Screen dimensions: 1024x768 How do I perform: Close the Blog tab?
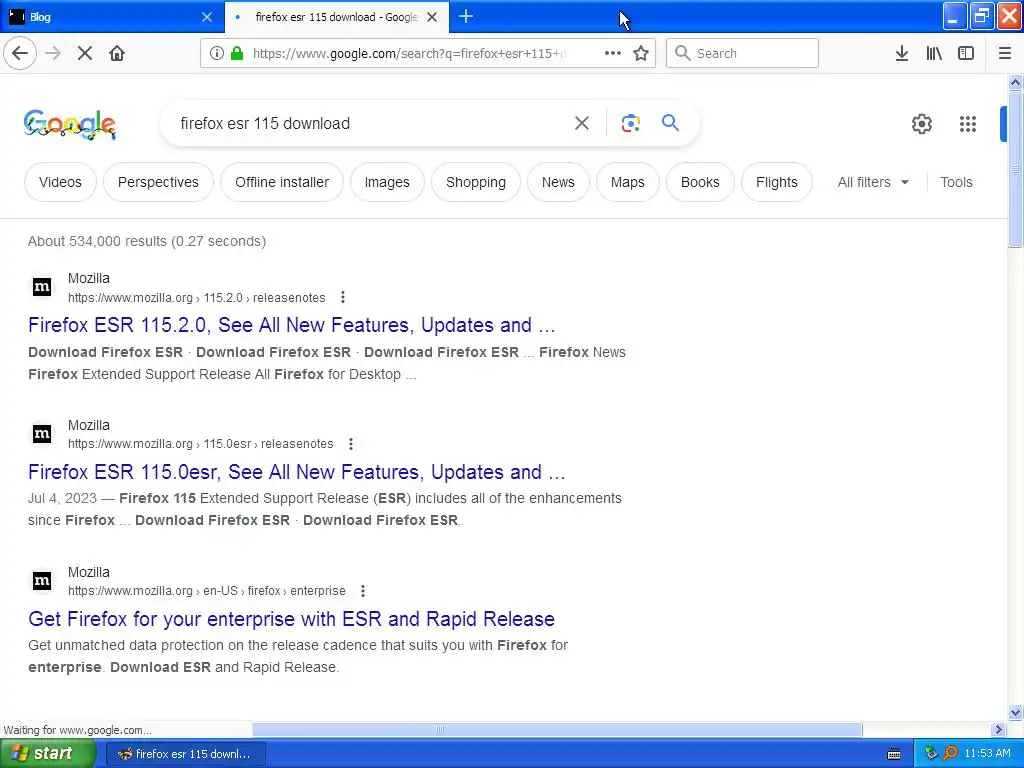[x=207, y=17]
